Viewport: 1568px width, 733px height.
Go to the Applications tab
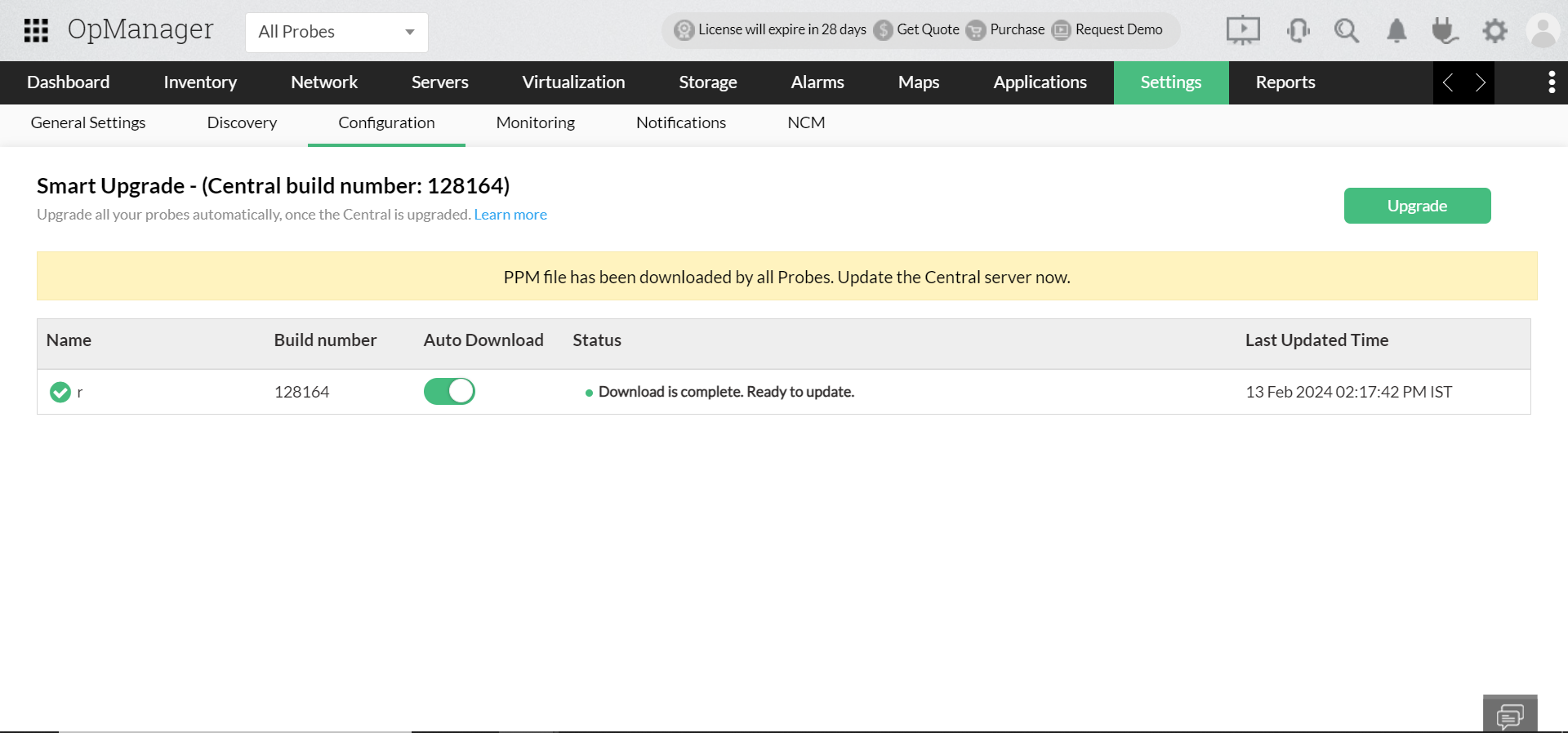[1040, 82]
